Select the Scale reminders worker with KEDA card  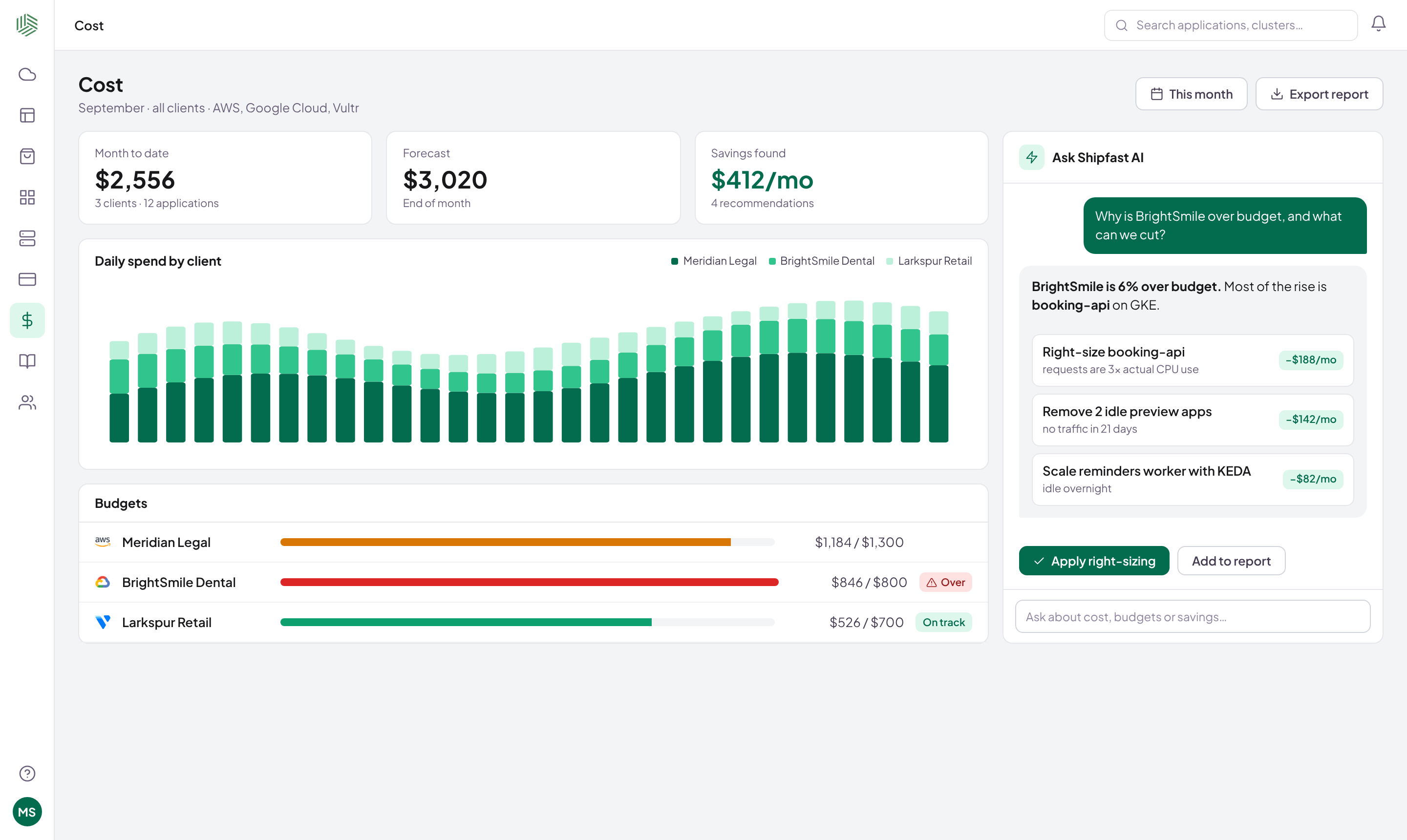tap(1193, 479)
